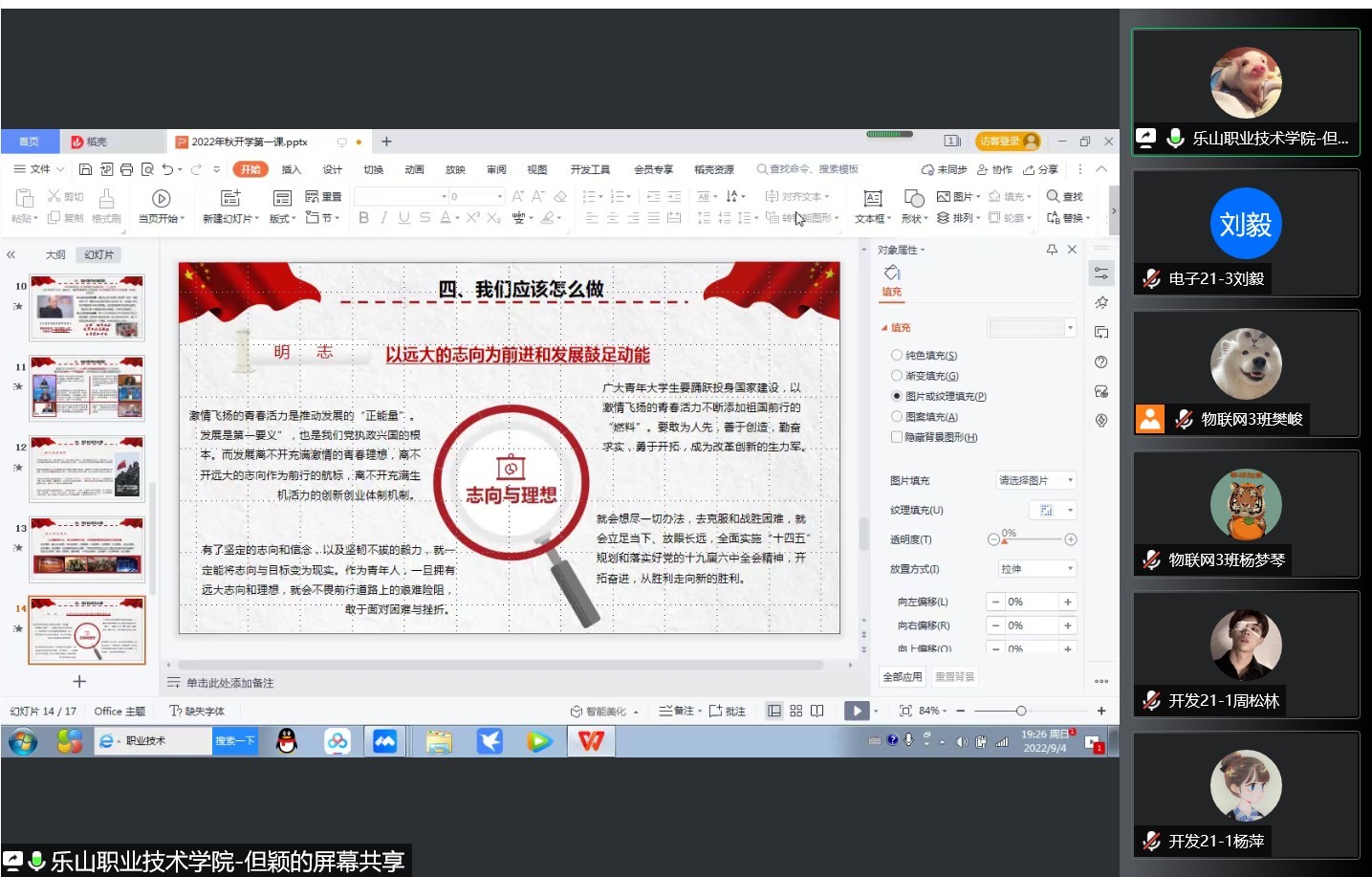
Task: Expand the 拉伸 placement mode dropdown
Action: [1036, 569]
